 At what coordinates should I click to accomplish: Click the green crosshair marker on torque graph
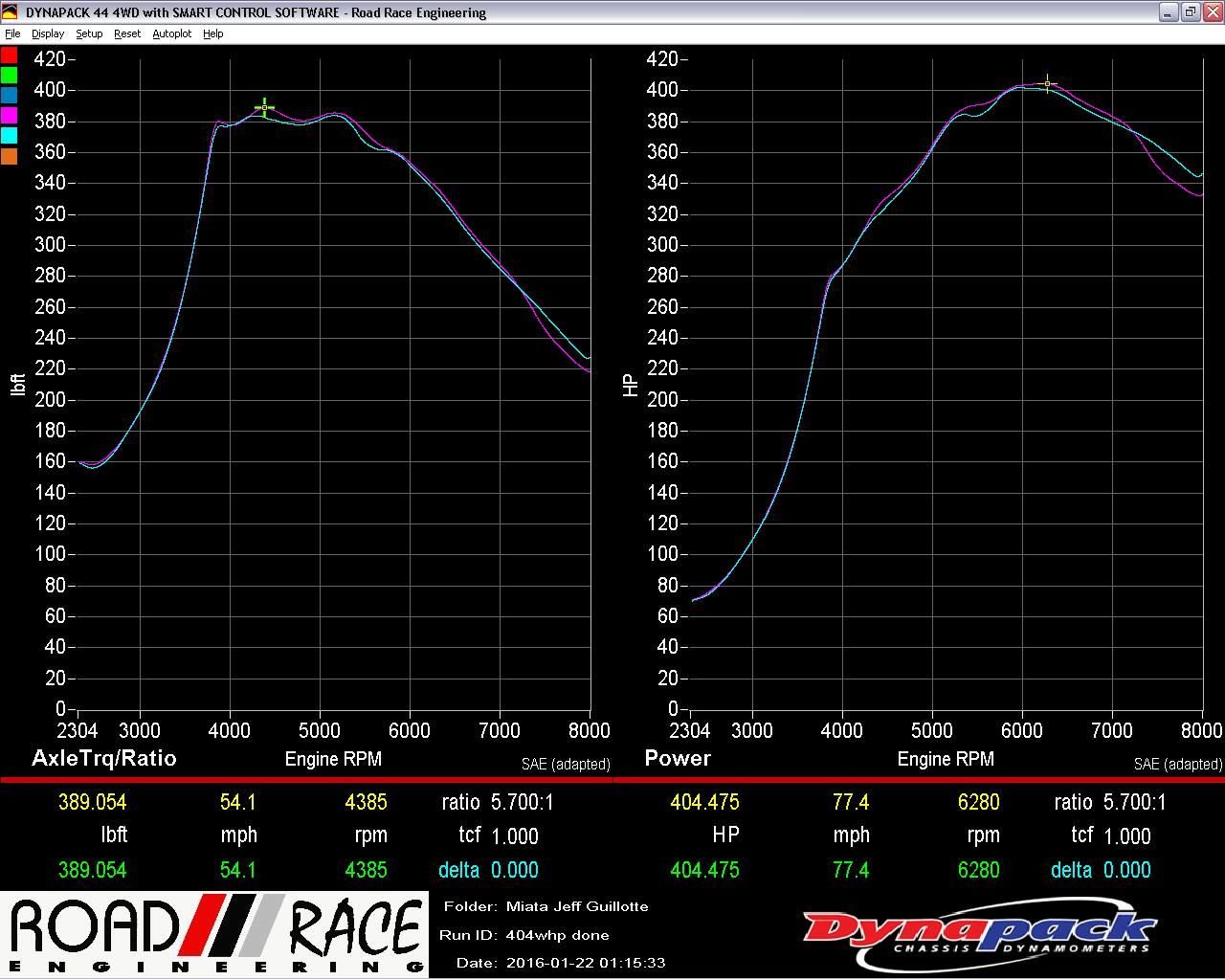[x=265, y=107]
